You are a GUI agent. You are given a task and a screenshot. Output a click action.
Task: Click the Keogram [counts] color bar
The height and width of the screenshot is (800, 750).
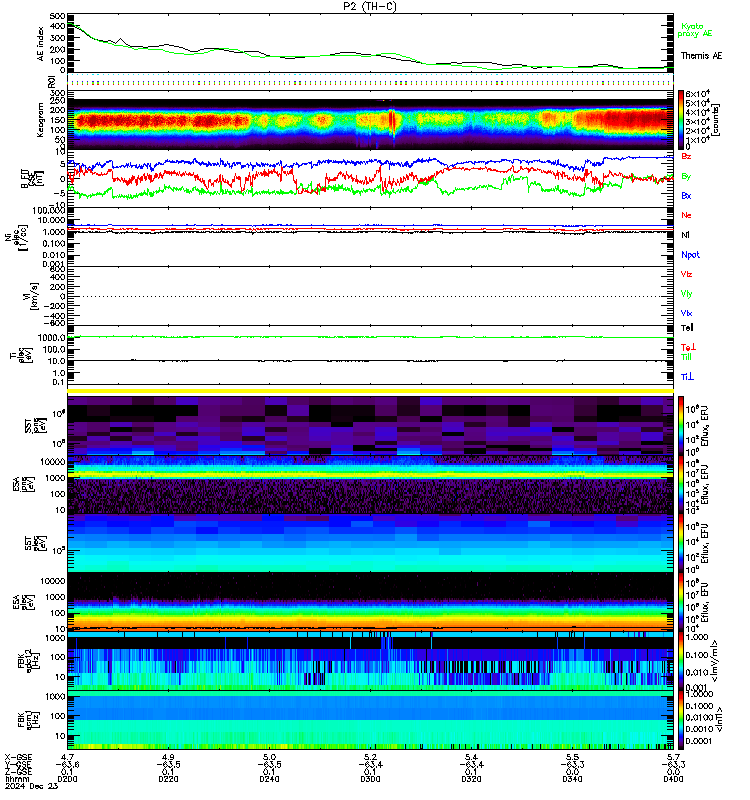pyautogui.click(x=681, y=120)
